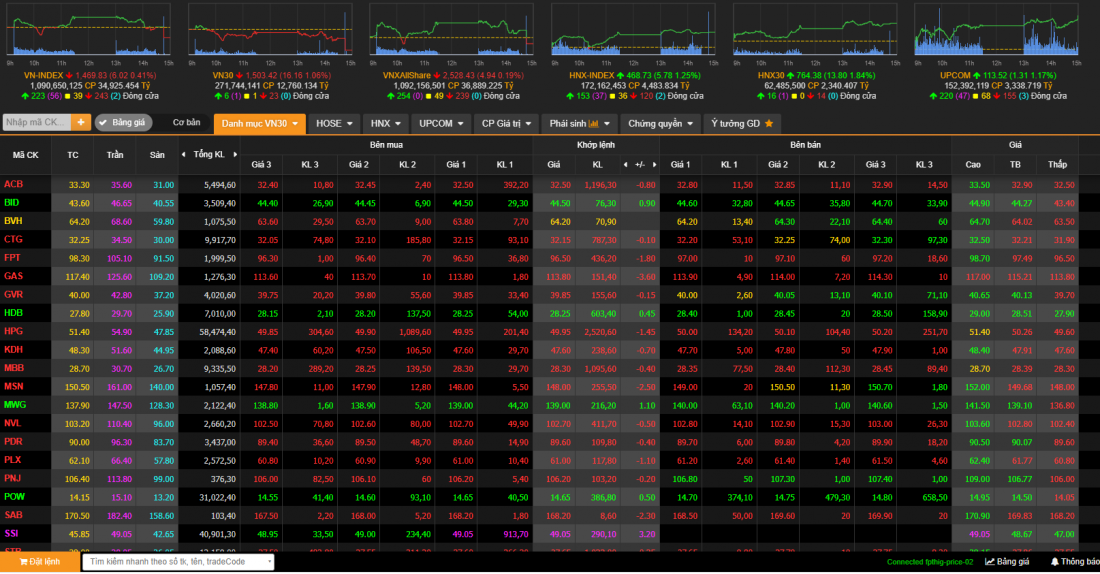Screen dimensions: 1100x574
Task: Open the Phái sinh derivatives tab
Action: tap(579, 123)
